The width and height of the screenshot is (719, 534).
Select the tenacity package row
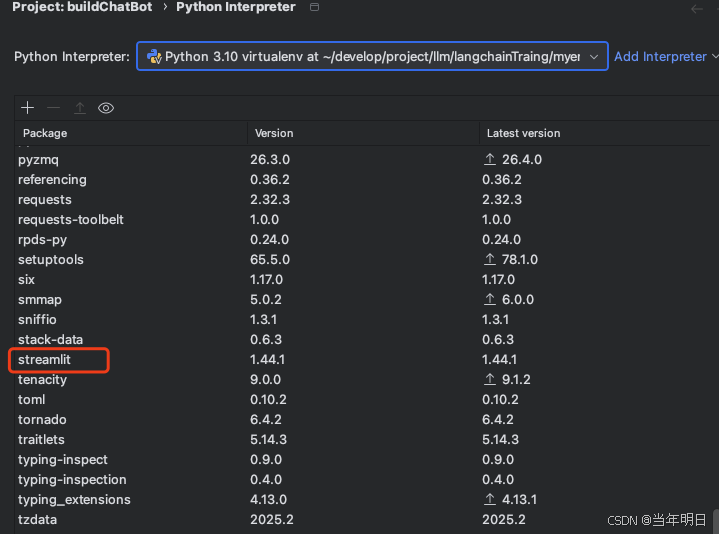tap(364, 380)
